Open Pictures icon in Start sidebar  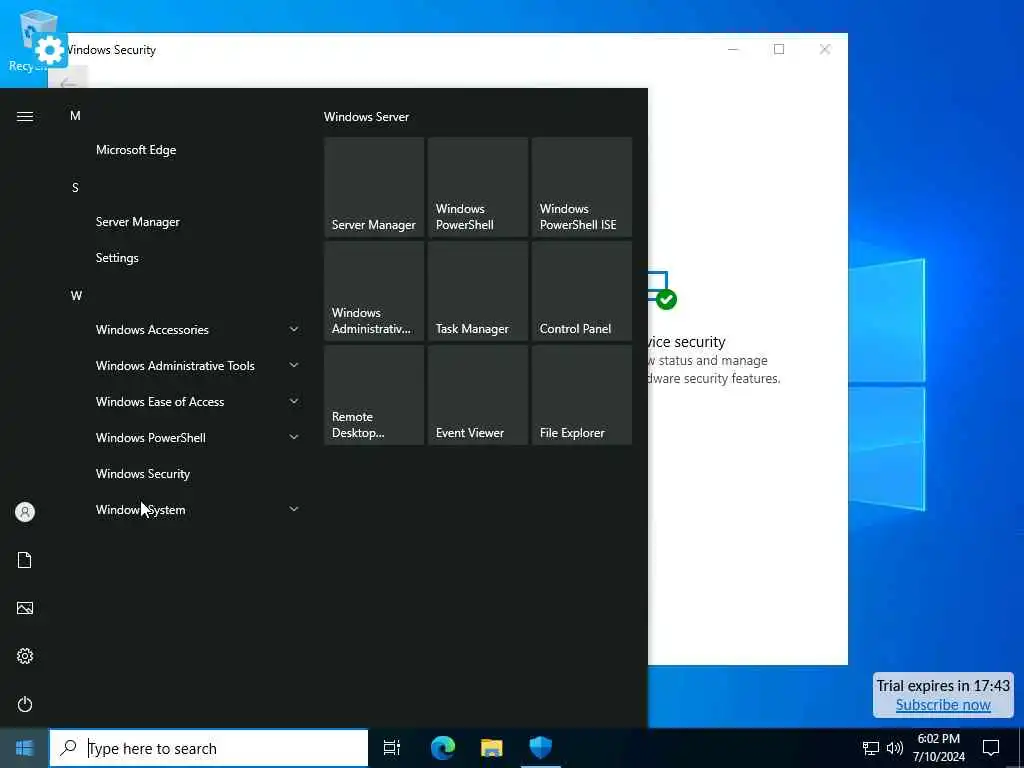point(25,608)
